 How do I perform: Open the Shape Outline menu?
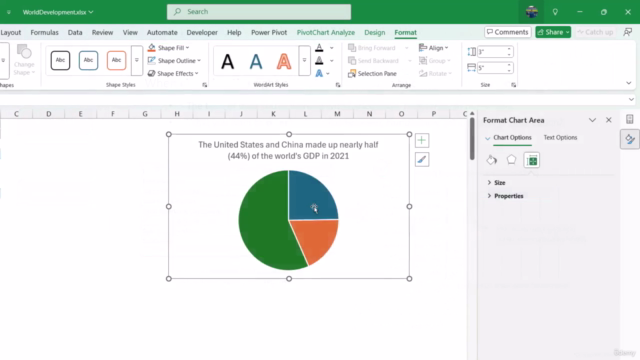(x=174, y=60)
